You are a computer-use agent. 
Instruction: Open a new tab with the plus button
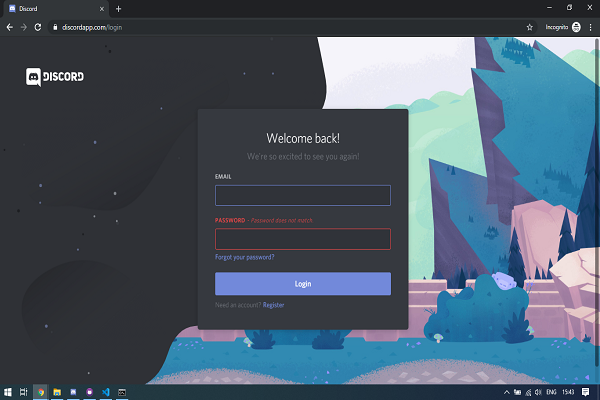pos(118,9)
